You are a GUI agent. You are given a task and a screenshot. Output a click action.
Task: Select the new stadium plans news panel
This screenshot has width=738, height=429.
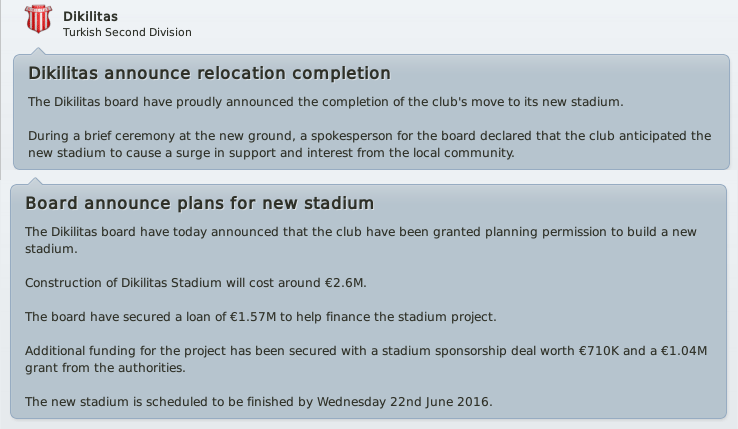pyautogui.click(x=369, y=301)
